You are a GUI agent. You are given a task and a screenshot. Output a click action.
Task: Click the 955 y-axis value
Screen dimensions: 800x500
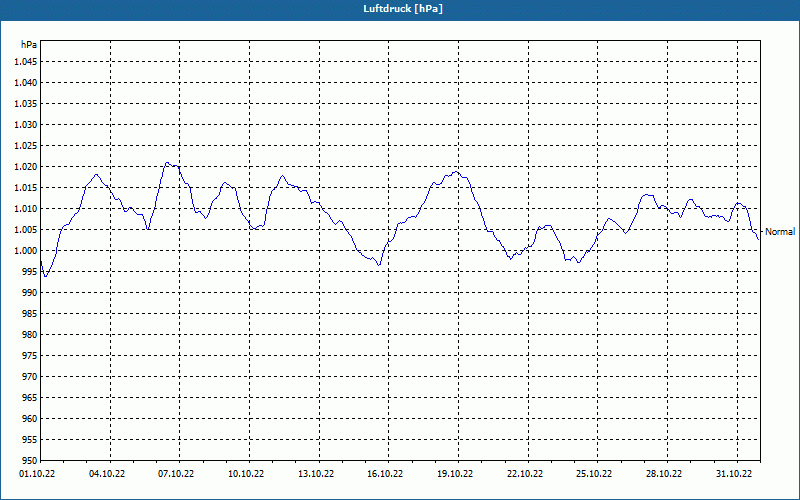[x=30, y=440]
